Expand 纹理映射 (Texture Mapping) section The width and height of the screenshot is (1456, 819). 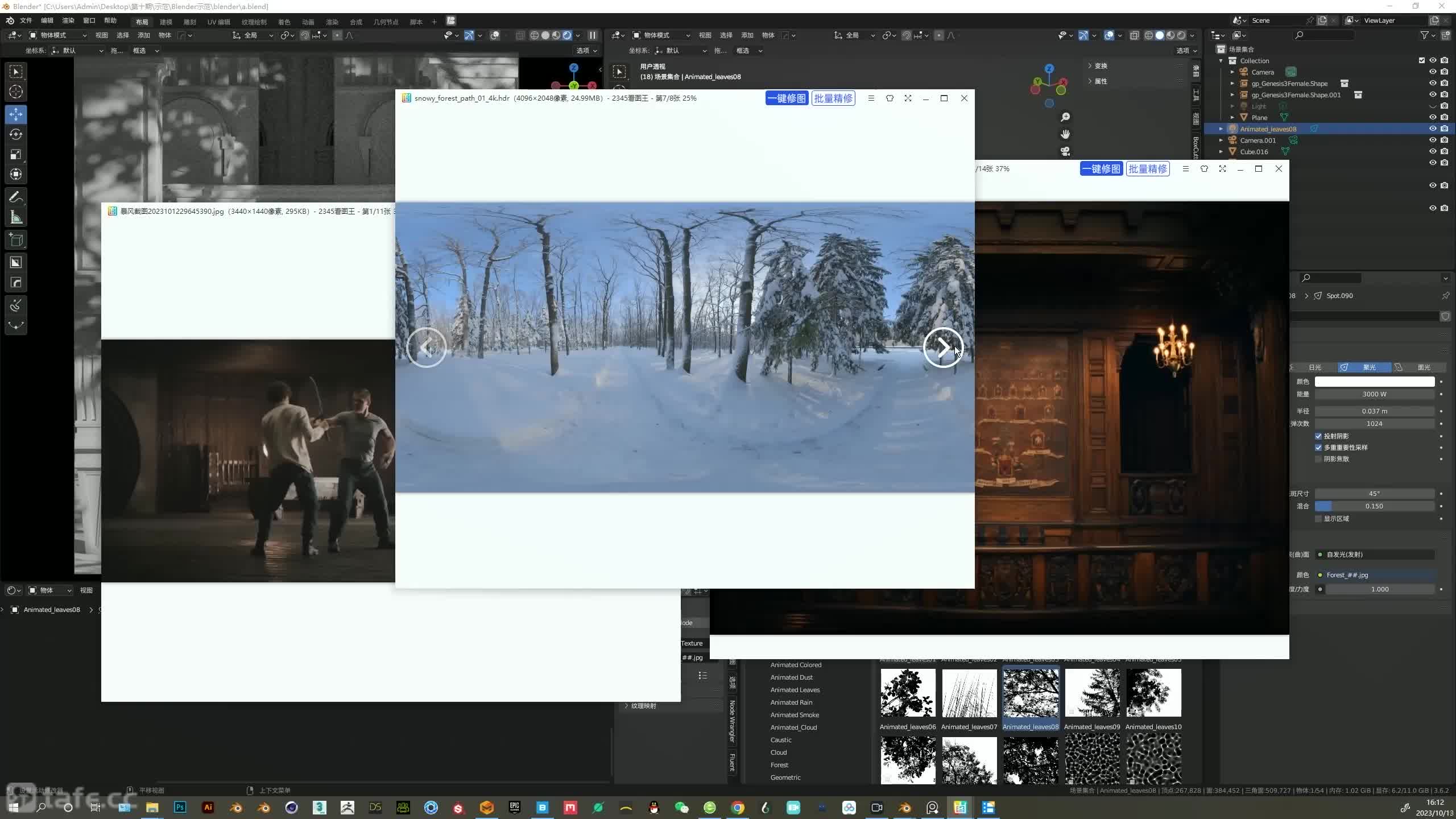[640, 706]
